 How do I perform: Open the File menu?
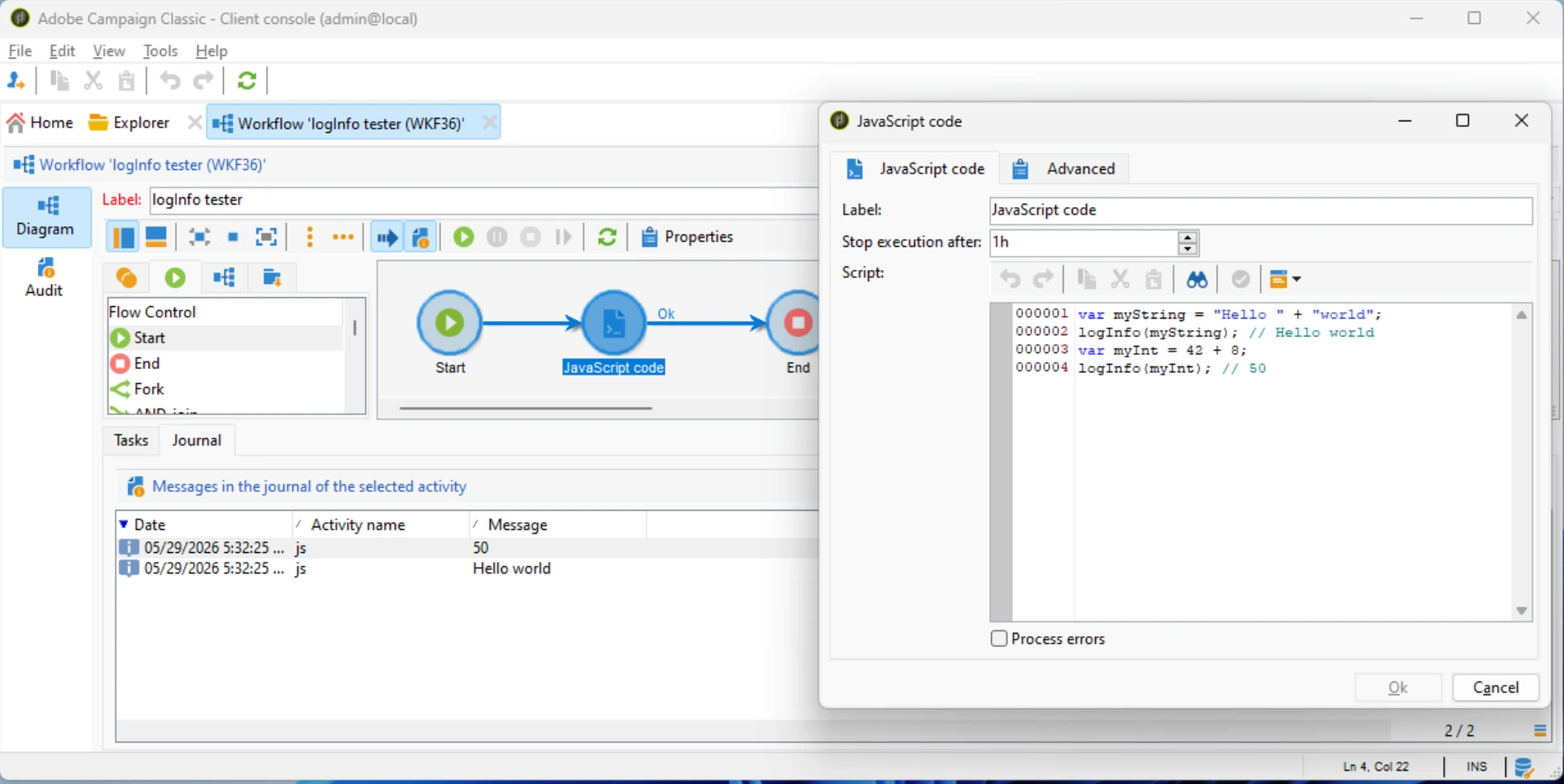pos(20,51)
